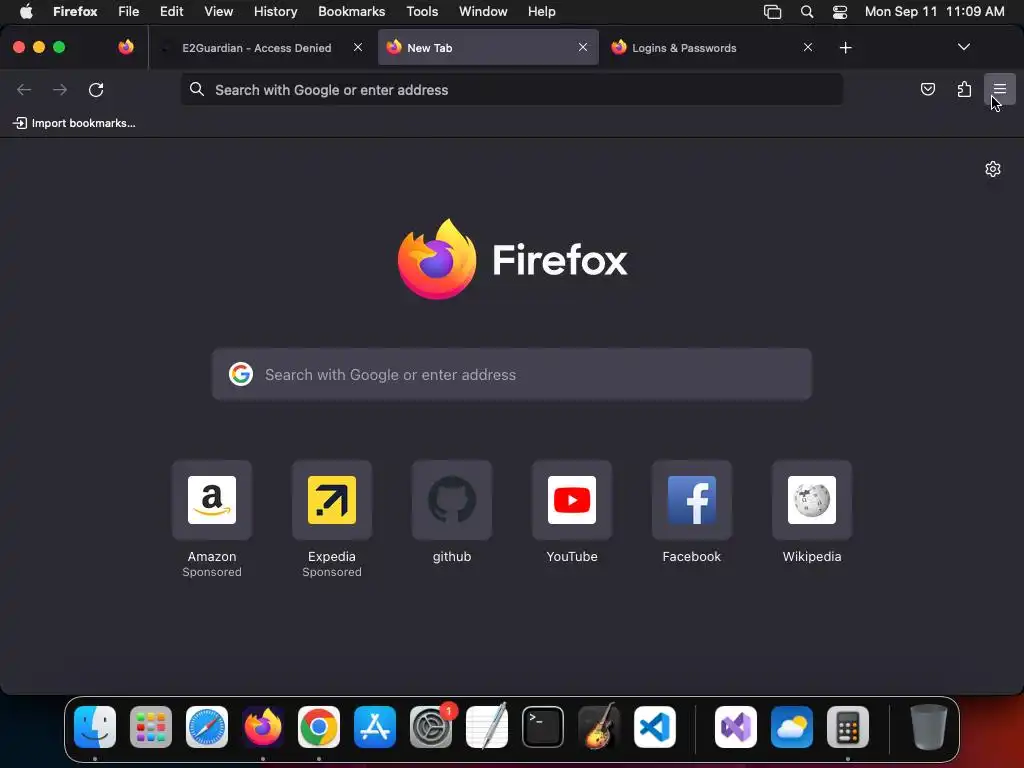Open Safari from the Dock
1024x768 pixels.
[207, 727]
